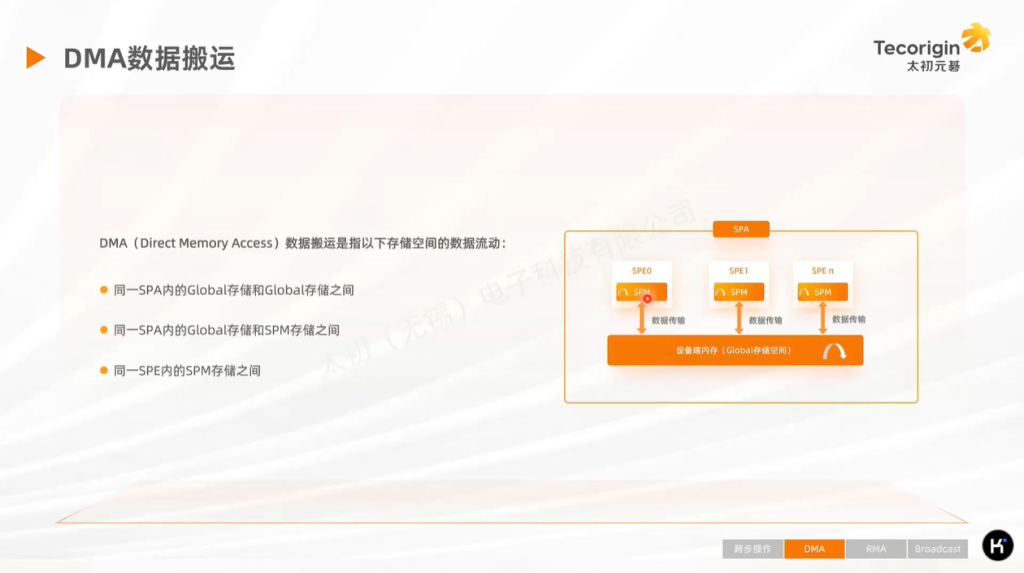This screenshot has width=1024, height=573.
Task: Click the 同一SPE内的SPM存储之间 bullet text
Action: 187,370
